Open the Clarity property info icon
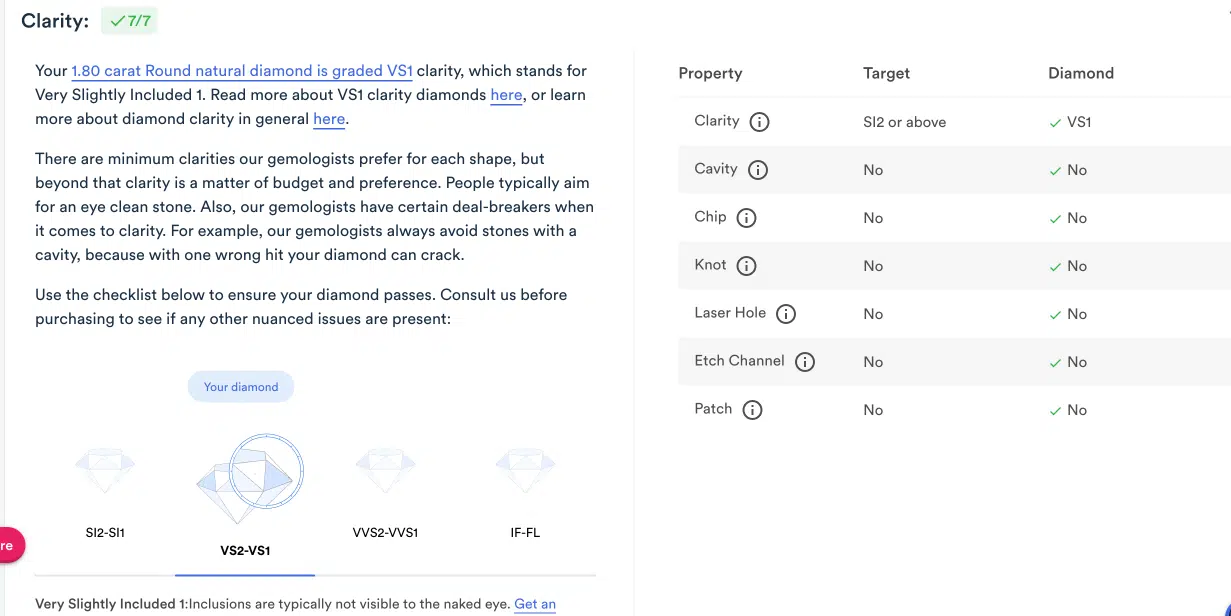Screen dimensions: 1231x616 [758, 121]
